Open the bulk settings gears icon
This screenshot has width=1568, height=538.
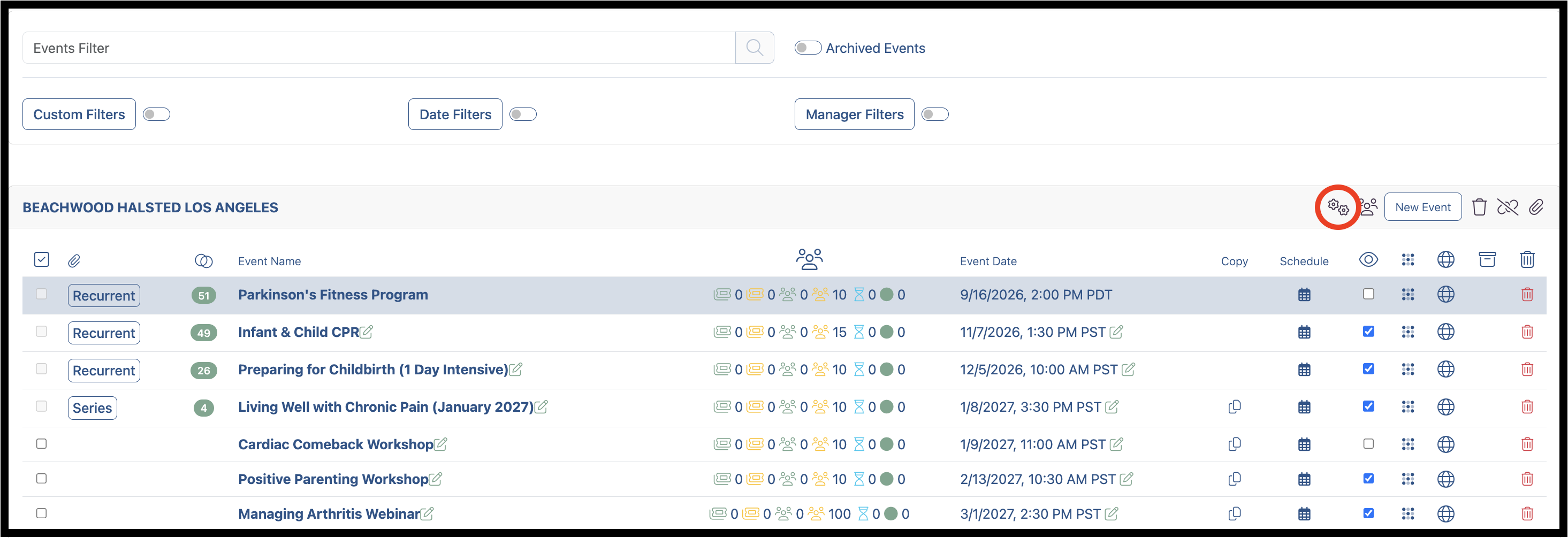[x=1338, y=207]
